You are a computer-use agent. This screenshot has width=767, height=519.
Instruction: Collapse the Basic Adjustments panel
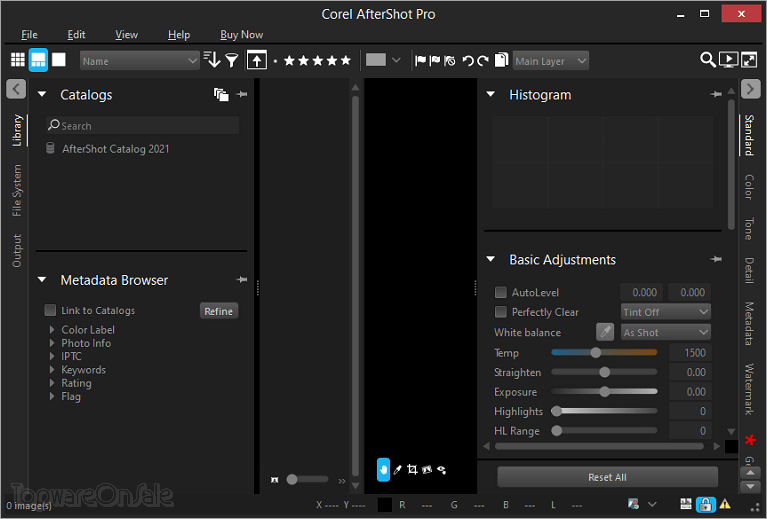[491, 259]
